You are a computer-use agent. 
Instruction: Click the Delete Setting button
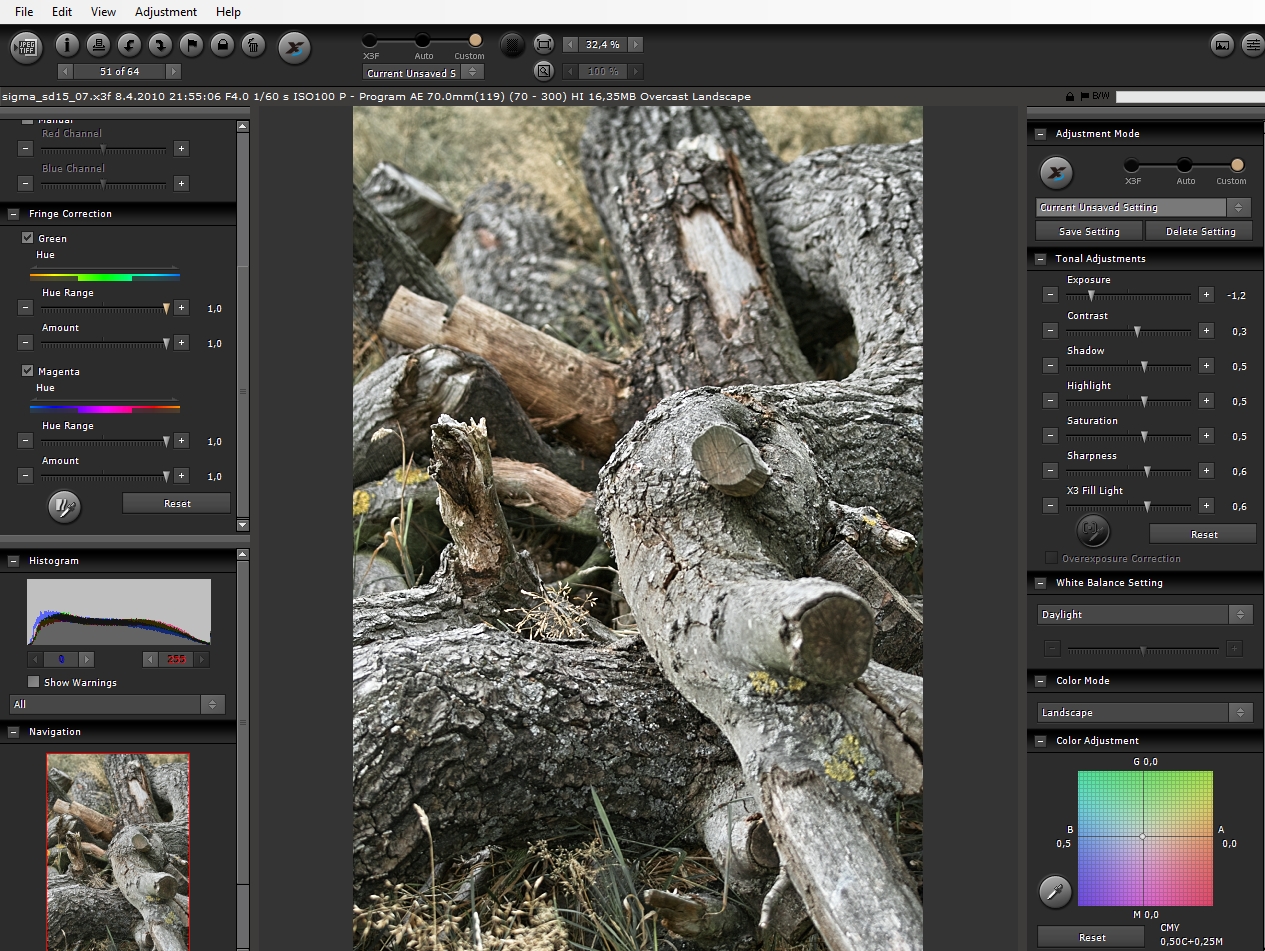click(1201, 231)
